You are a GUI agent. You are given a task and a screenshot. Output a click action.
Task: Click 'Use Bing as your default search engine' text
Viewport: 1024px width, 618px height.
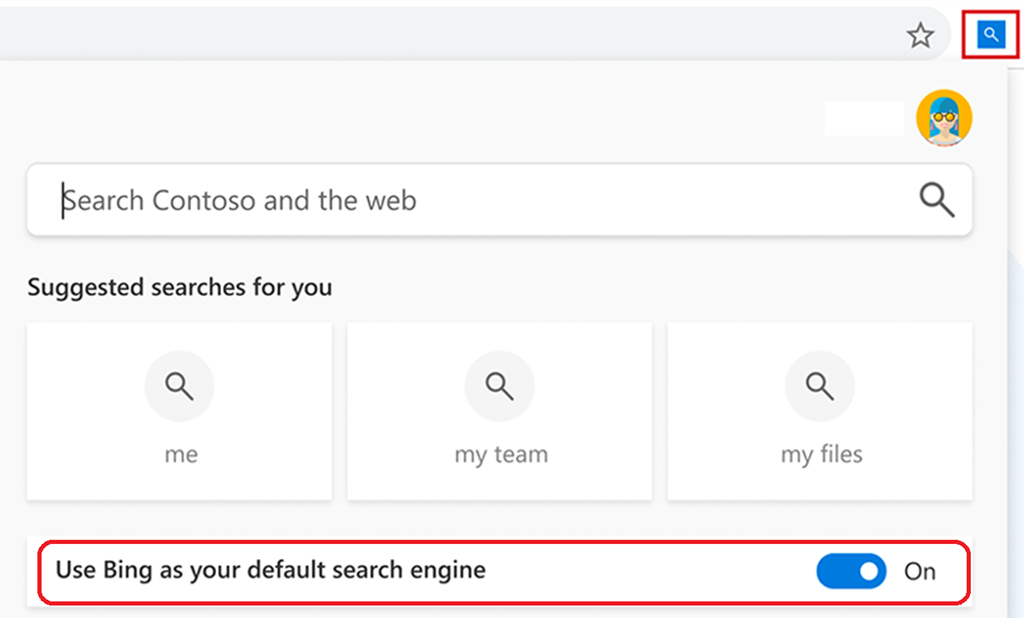click(270, 570)
